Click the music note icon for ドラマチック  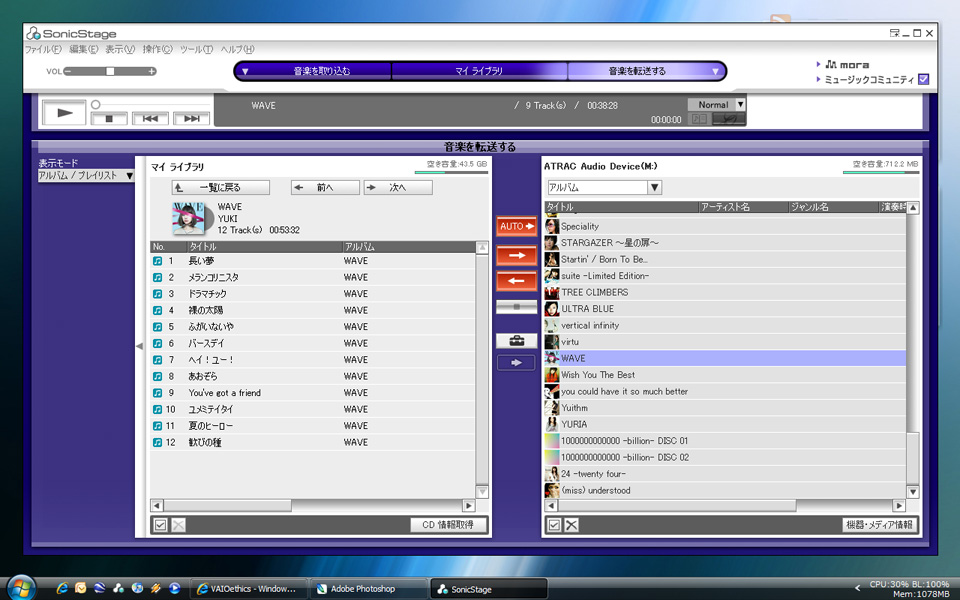(x=157, y=294)
